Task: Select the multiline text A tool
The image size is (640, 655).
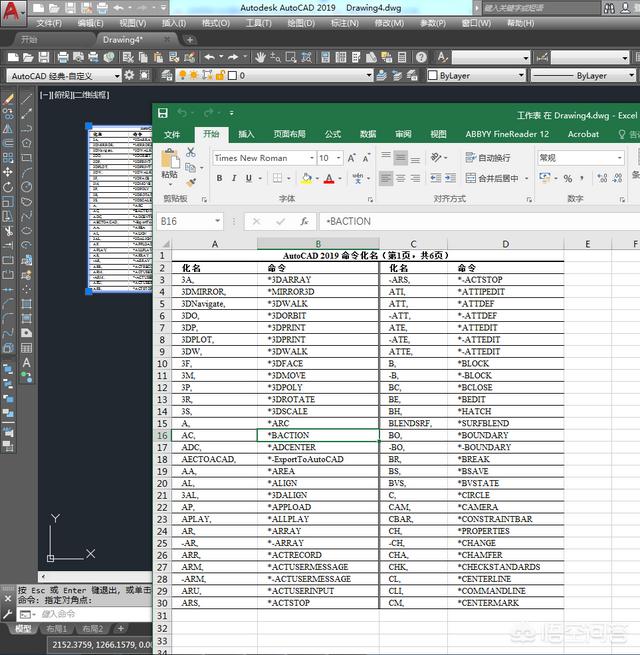Action: coord(26,363)
